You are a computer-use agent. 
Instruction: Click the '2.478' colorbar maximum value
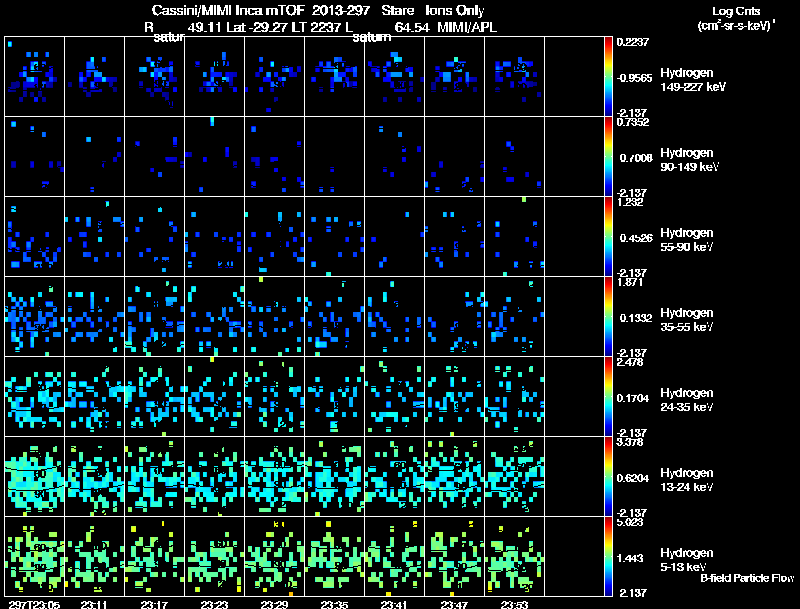coord(630,362)
